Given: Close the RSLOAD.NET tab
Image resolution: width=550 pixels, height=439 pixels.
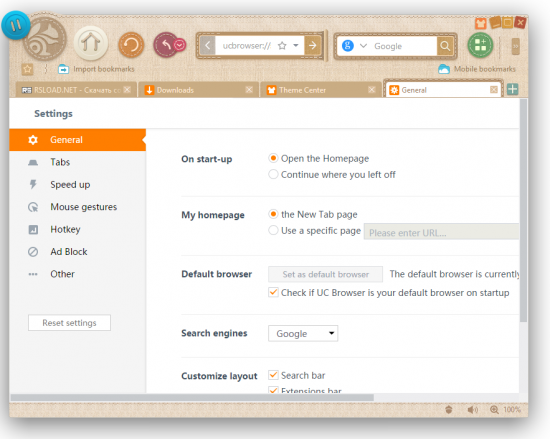Looking at the screenshot, I should tap(127, 90).
